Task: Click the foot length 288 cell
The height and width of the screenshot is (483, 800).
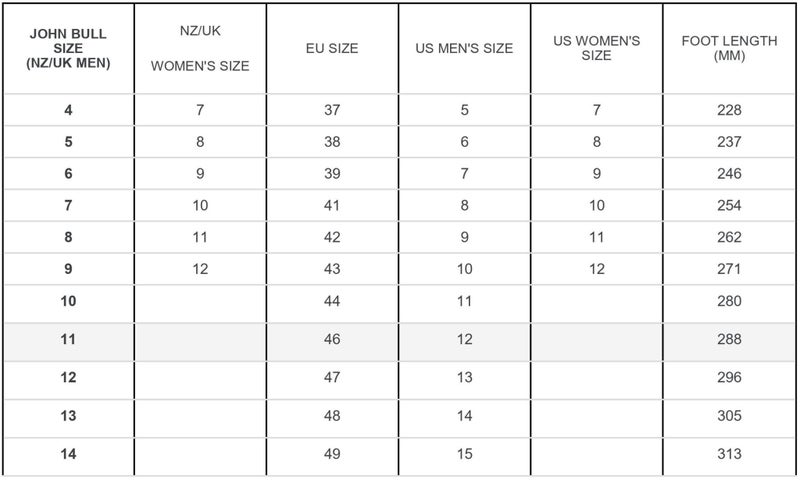Action: 729,339
